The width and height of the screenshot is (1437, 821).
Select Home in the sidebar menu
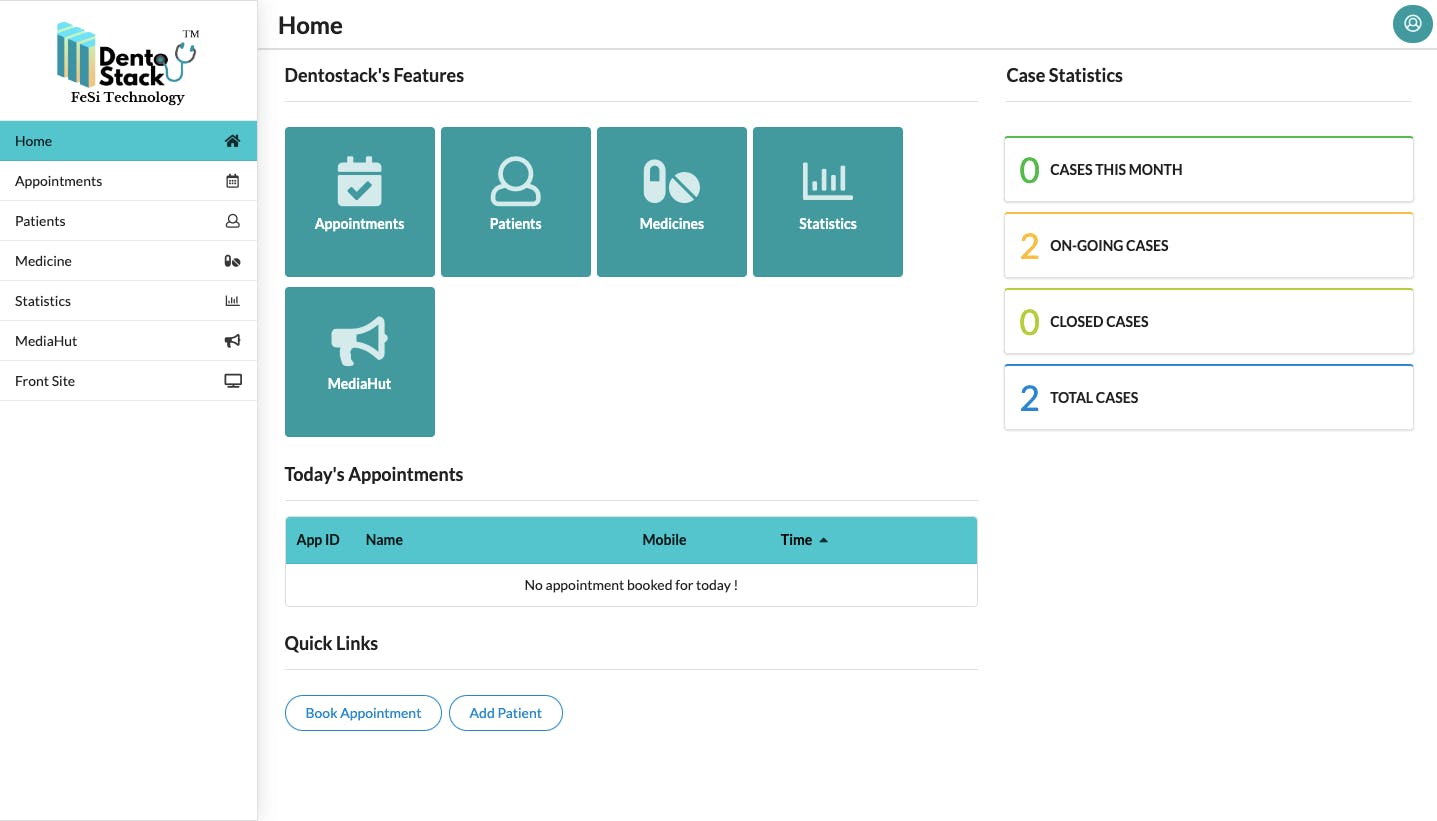[128, 141]
